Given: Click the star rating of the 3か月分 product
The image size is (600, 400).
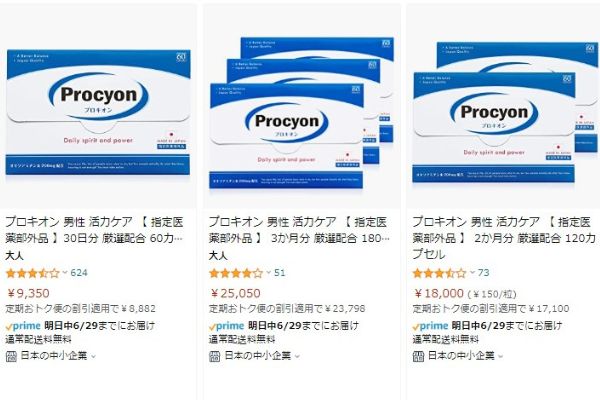Looking at the screenshot, I should pyautogui.click(x=236, y=273).
